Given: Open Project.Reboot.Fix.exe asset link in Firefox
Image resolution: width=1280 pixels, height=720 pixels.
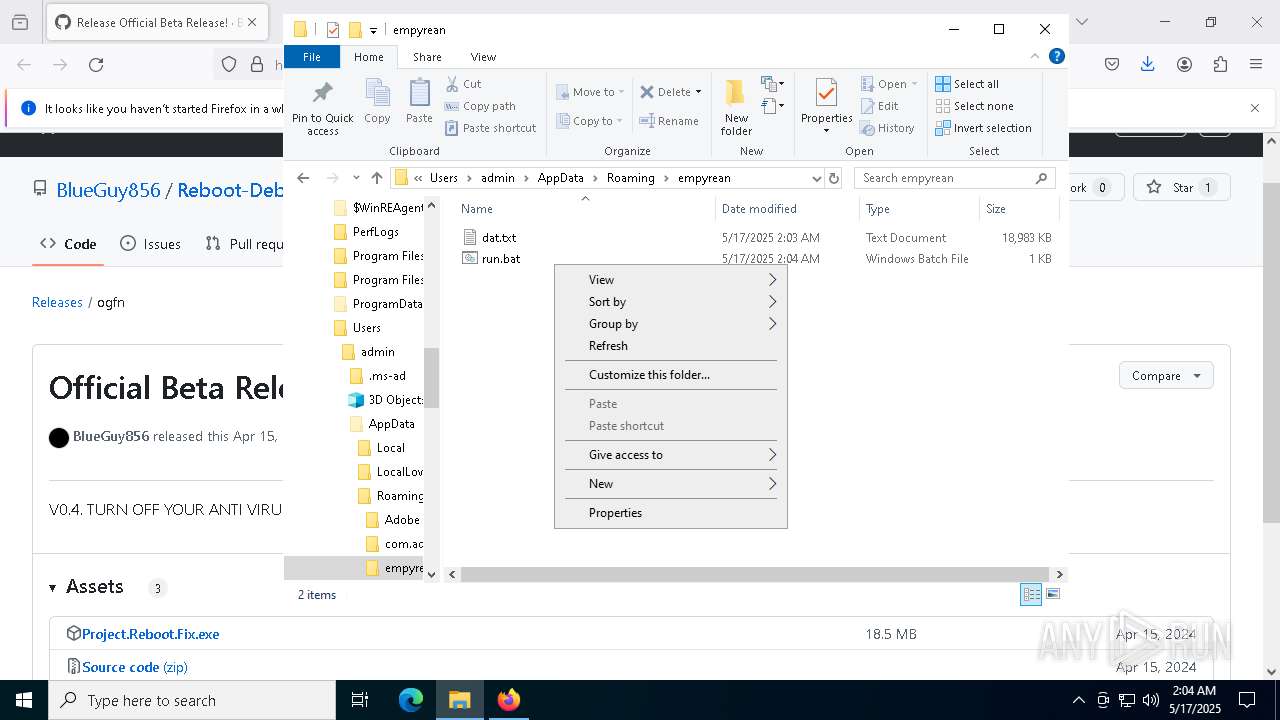Looking at the screenshot, I should tap(150, 634).
